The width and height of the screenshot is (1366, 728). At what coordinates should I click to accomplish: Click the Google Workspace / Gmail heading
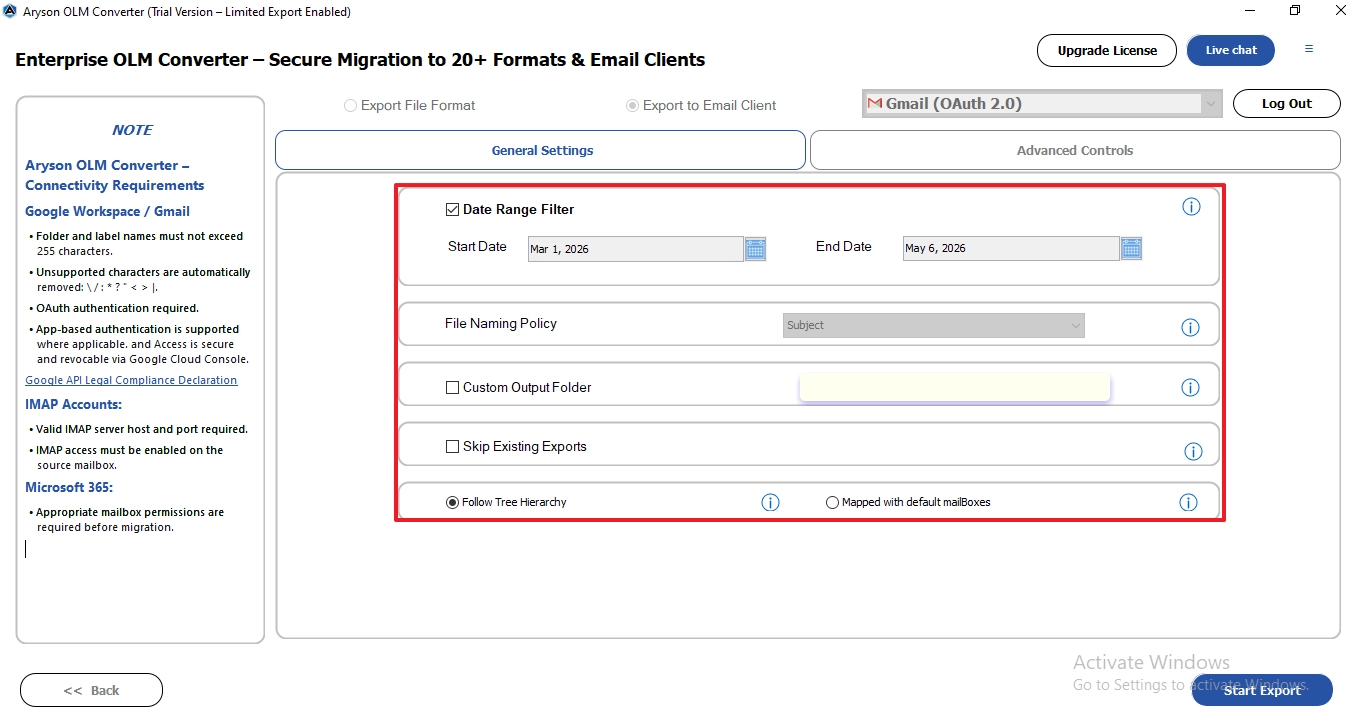pyautogui.click(x=107, y=211)
